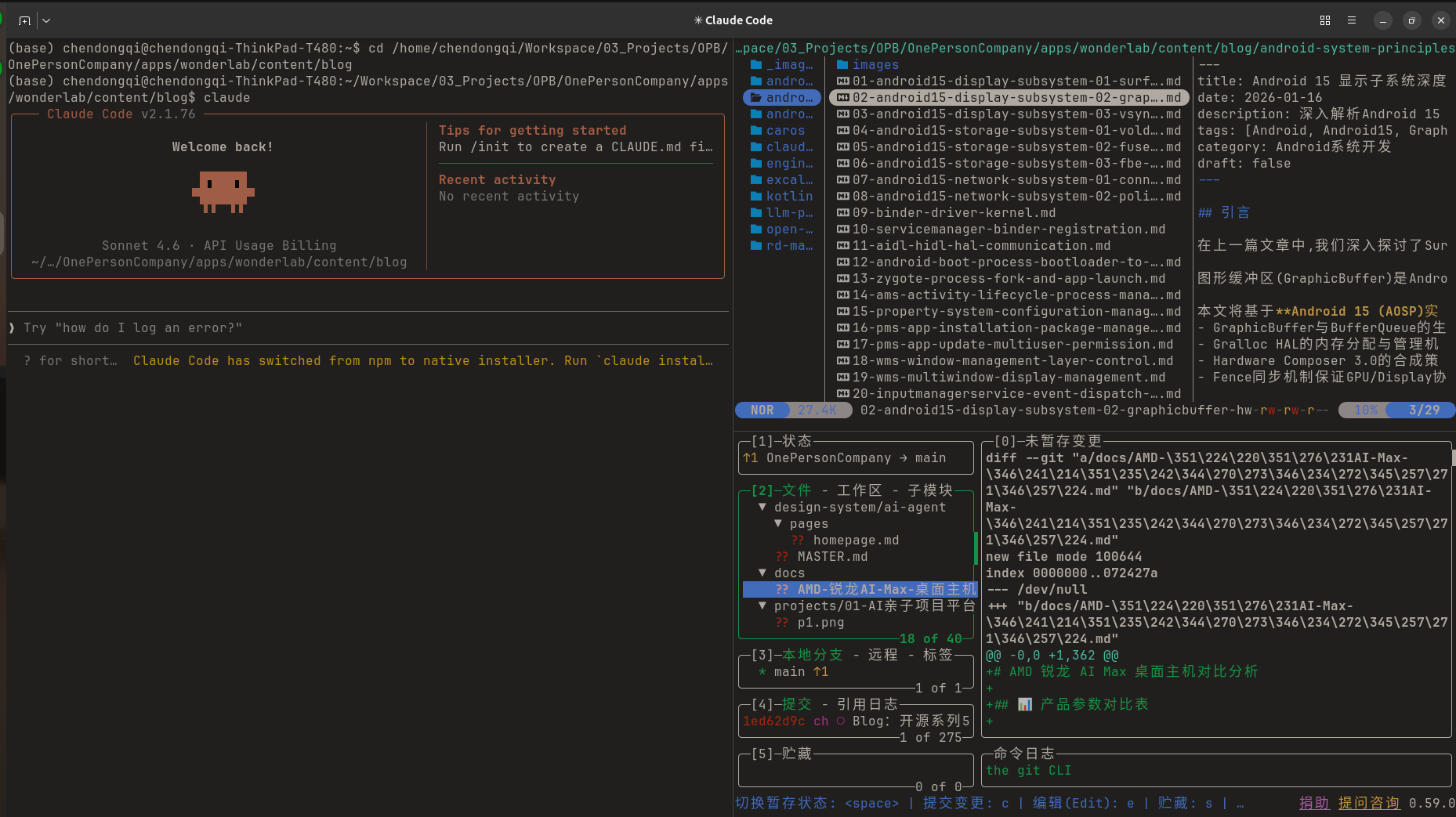Focus the Claude Code prompt input line

point(368,328)
